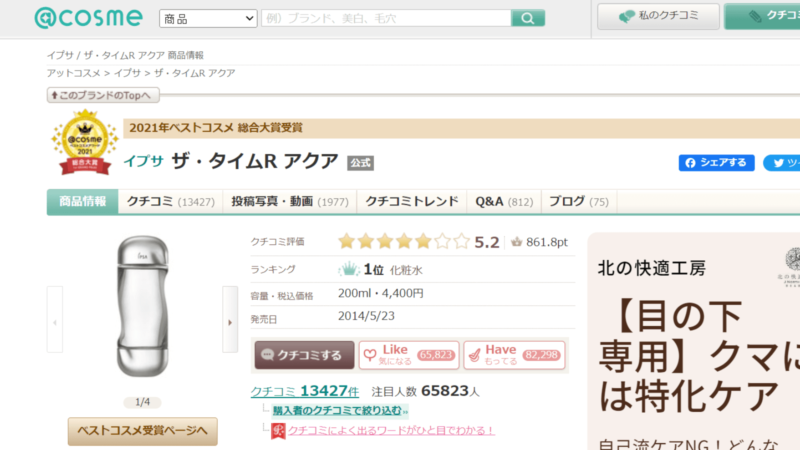Click the product bottle image
The width and height of the screenshot is (800, 450).
(142, 306)
